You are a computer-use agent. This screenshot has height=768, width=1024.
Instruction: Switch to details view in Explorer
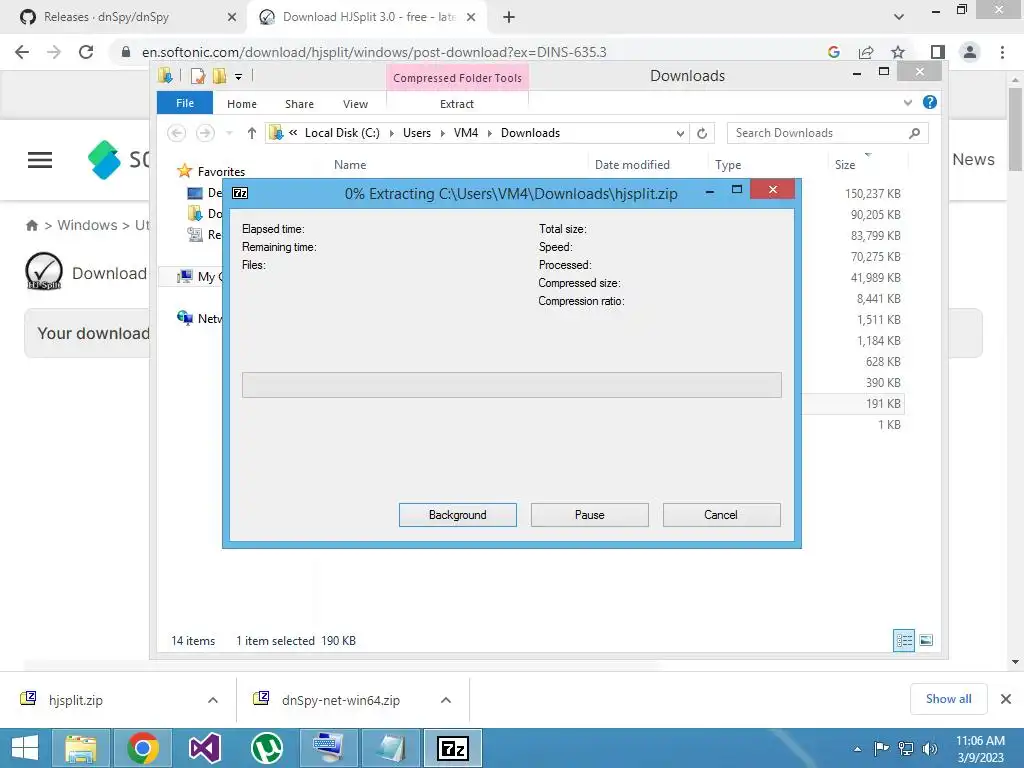(904, 640)
